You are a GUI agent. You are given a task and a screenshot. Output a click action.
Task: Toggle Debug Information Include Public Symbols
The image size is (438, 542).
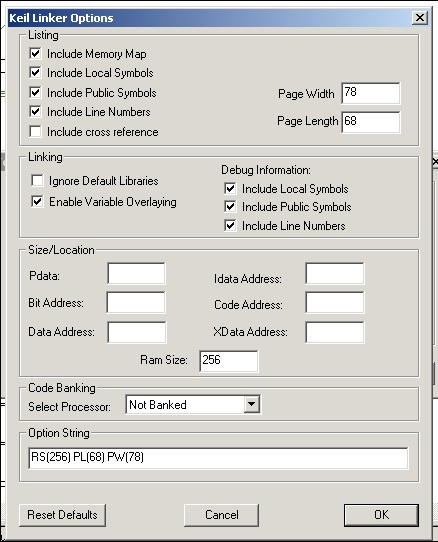click(230, 207)
